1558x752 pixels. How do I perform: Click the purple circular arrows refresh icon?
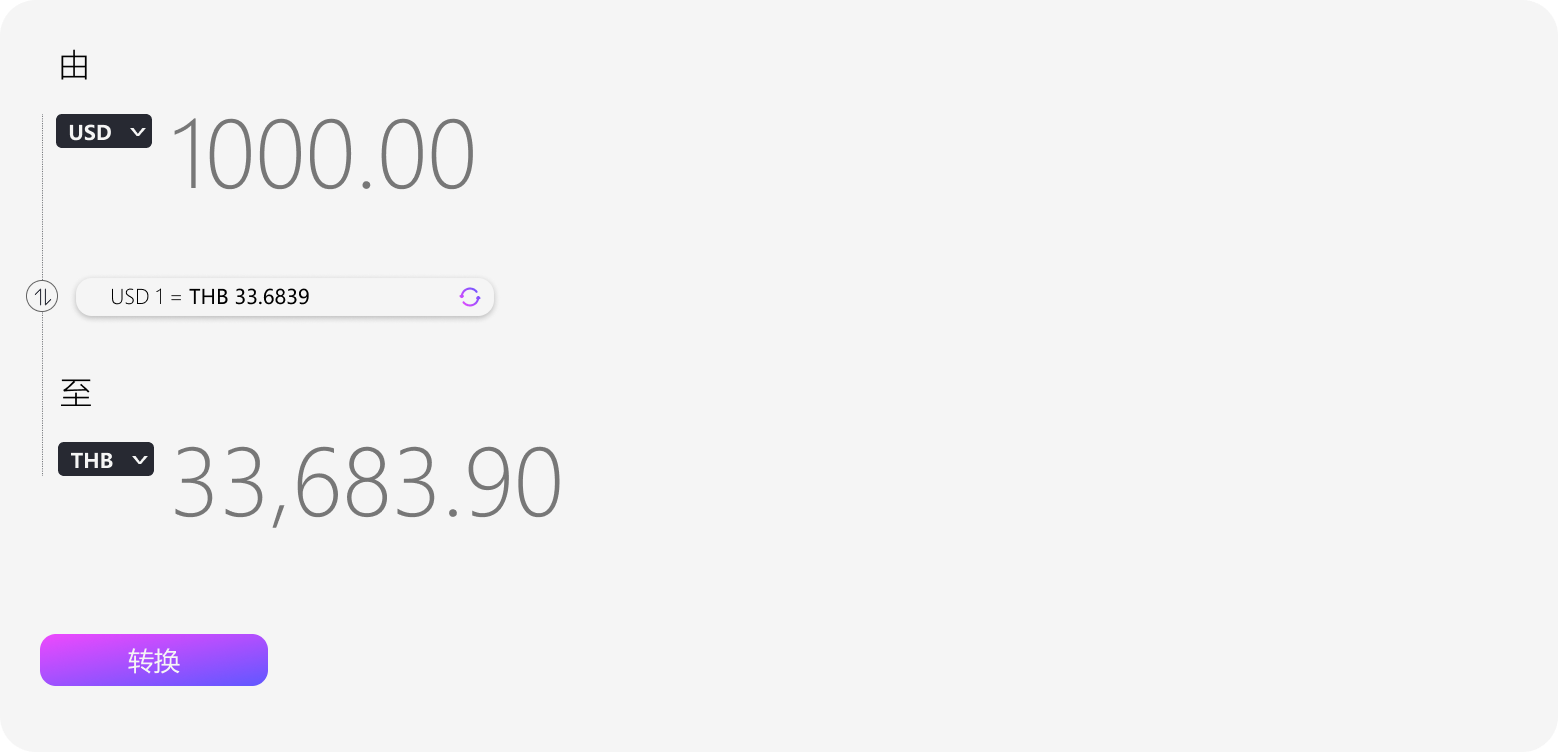(x=470, y=296)
